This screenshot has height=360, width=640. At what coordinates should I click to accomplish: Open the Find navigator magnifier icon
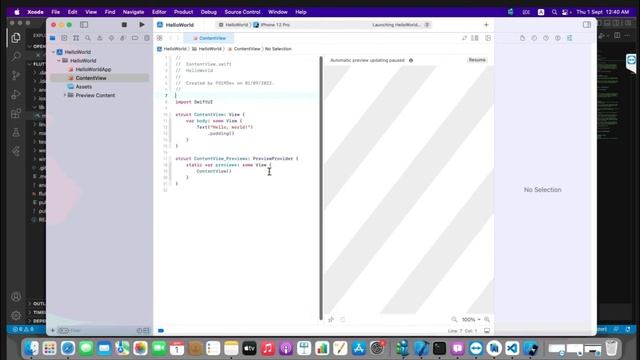(88, 38)
